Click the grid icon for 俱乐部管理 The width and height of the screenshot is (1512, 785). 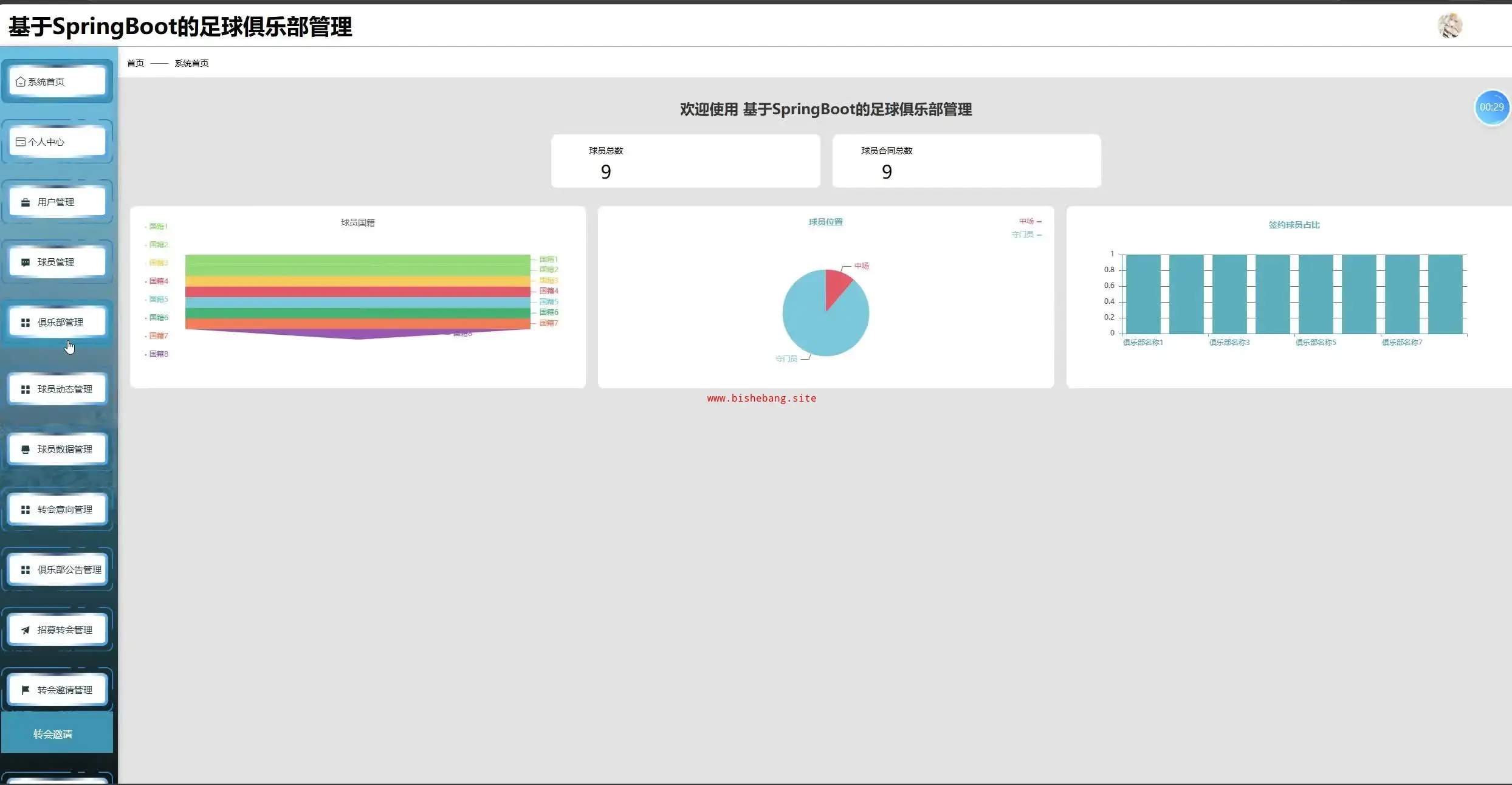[26, 323]
